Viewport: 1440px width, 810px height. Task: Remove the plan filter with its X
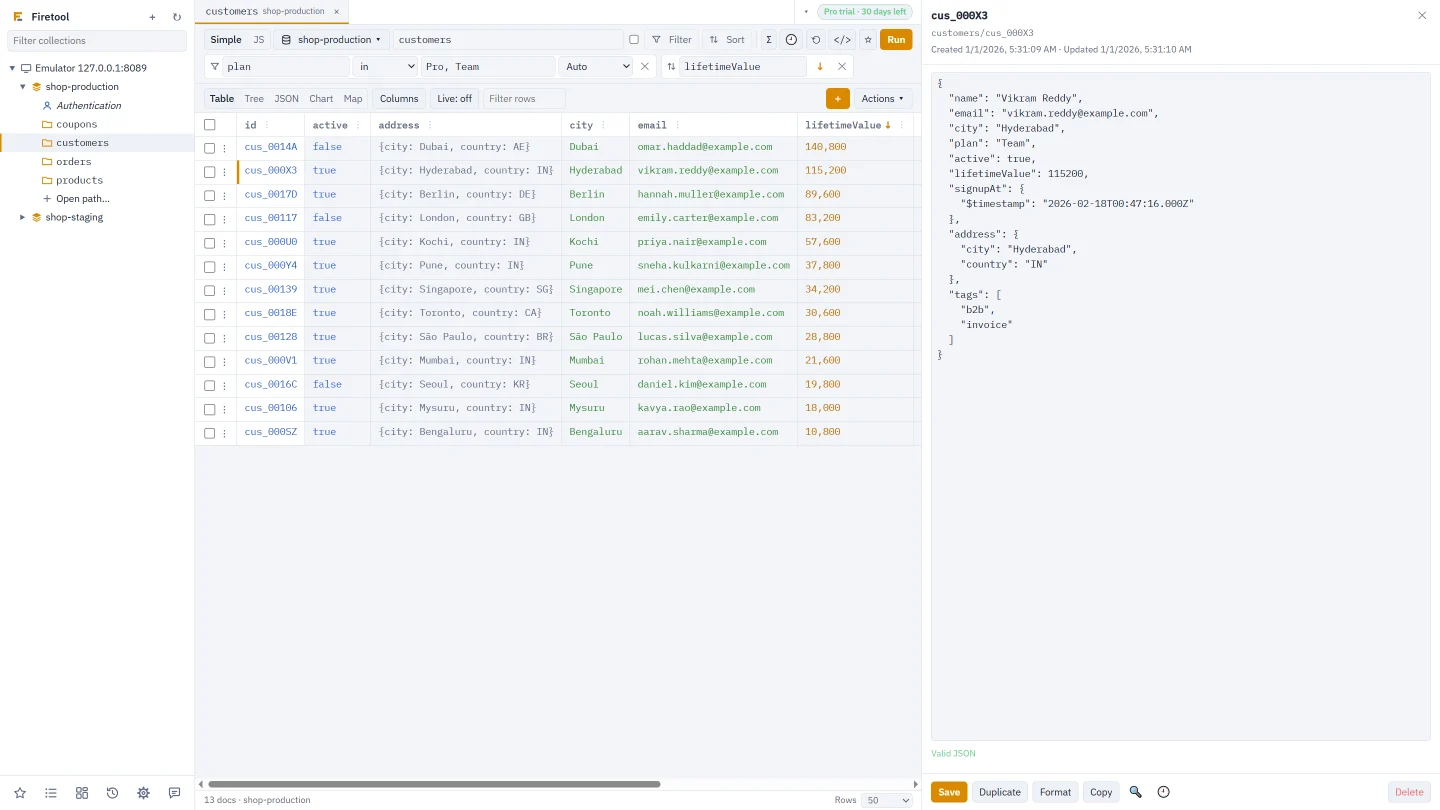[x=645, y=67]
